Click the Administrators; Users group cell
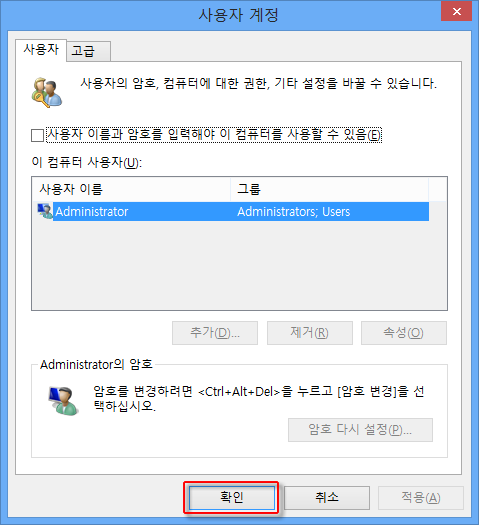479x525 pixels. pyautogui.click(x=294, y=212)
